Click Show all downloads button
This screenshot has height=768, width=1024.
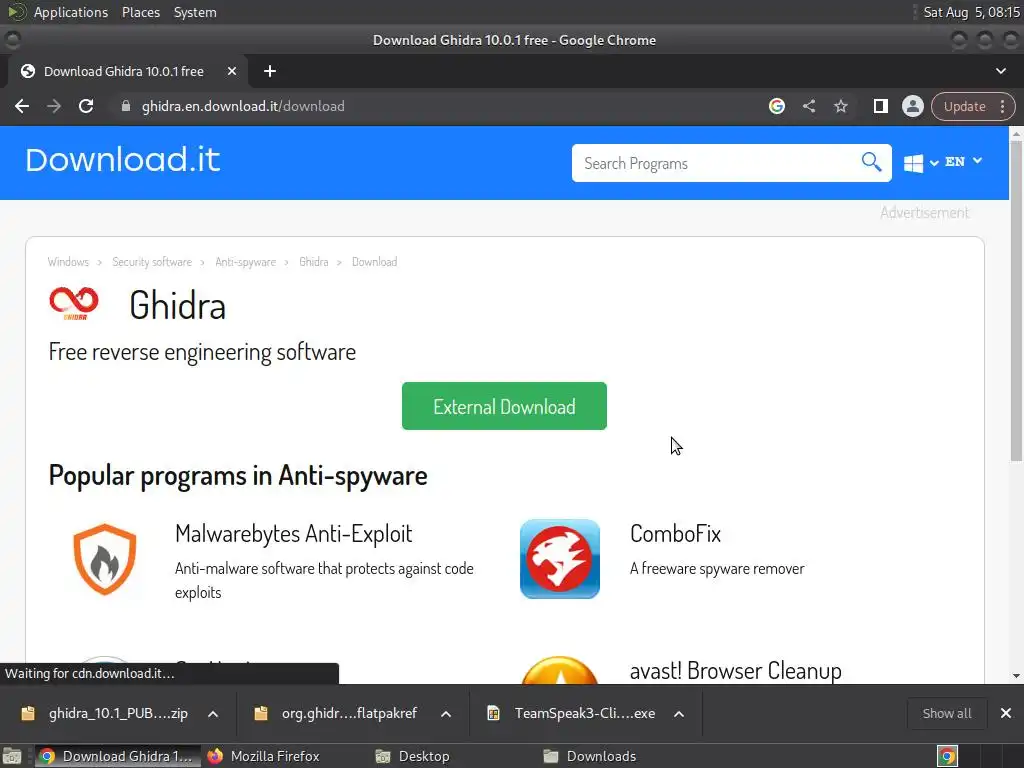tap(946, 713)
